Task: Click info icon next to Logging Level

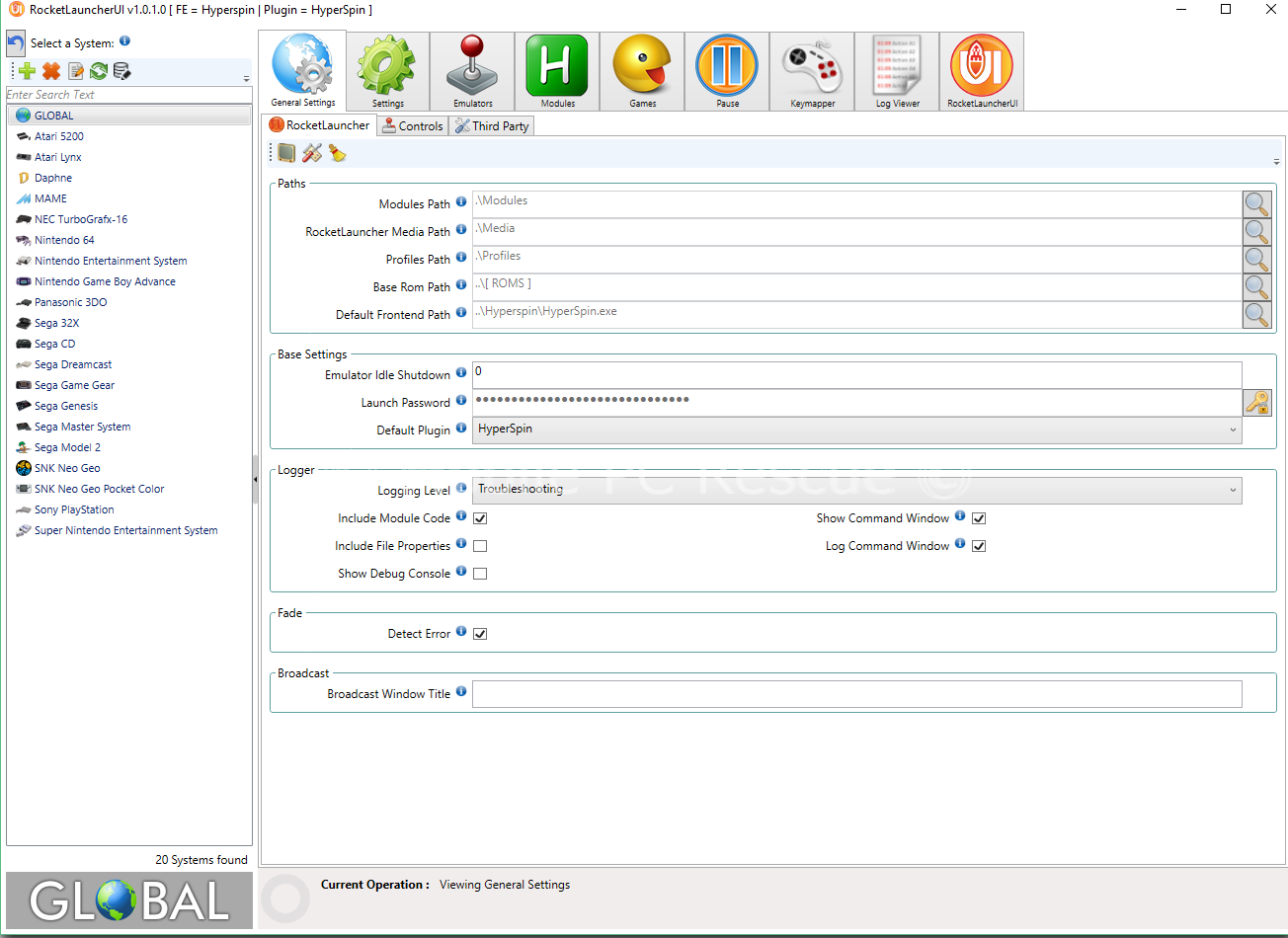Action: [461, 489]
